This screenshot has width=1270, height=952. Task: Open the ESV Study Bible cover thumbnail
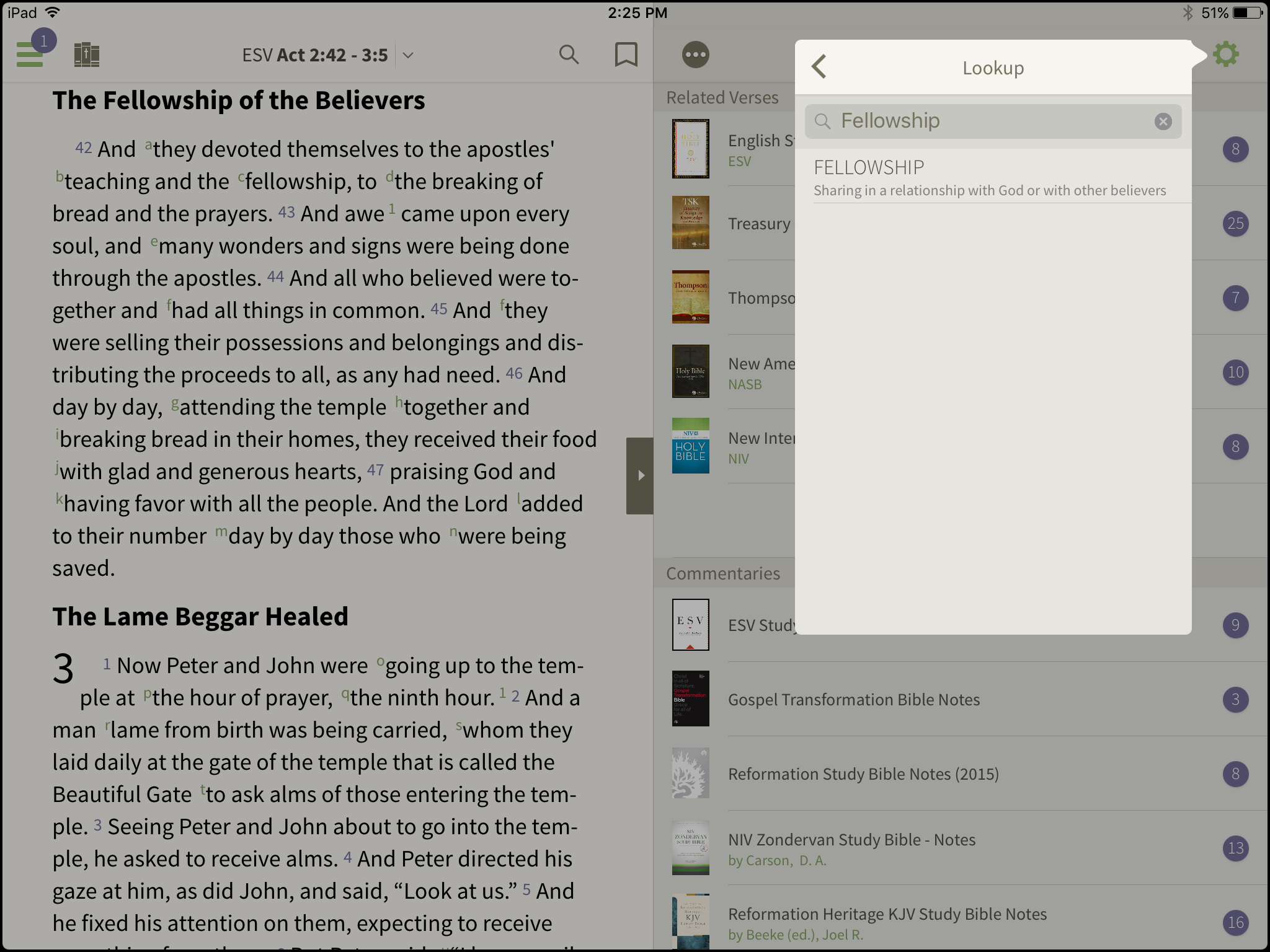tap(690, 625)
